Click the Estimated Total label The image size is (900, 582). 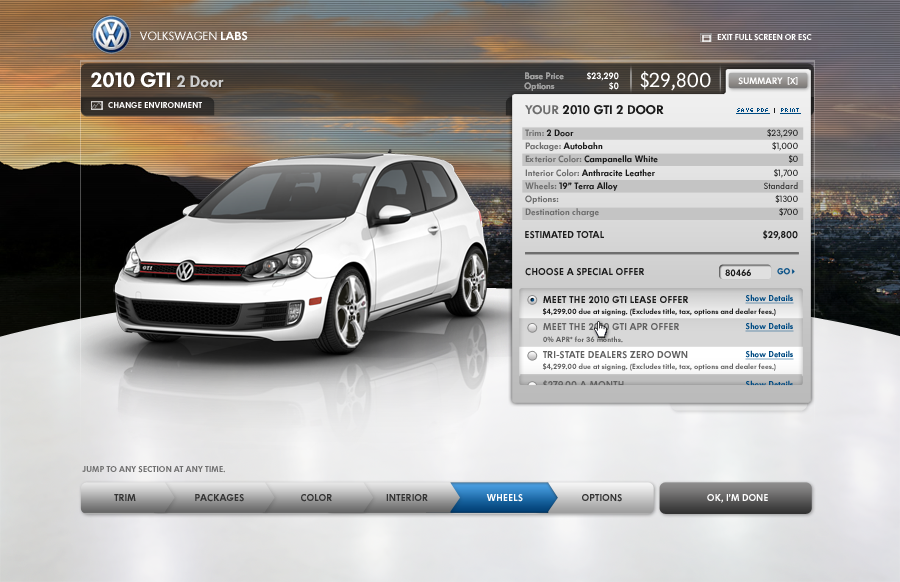pyautogui.click(x=564, y=235)
